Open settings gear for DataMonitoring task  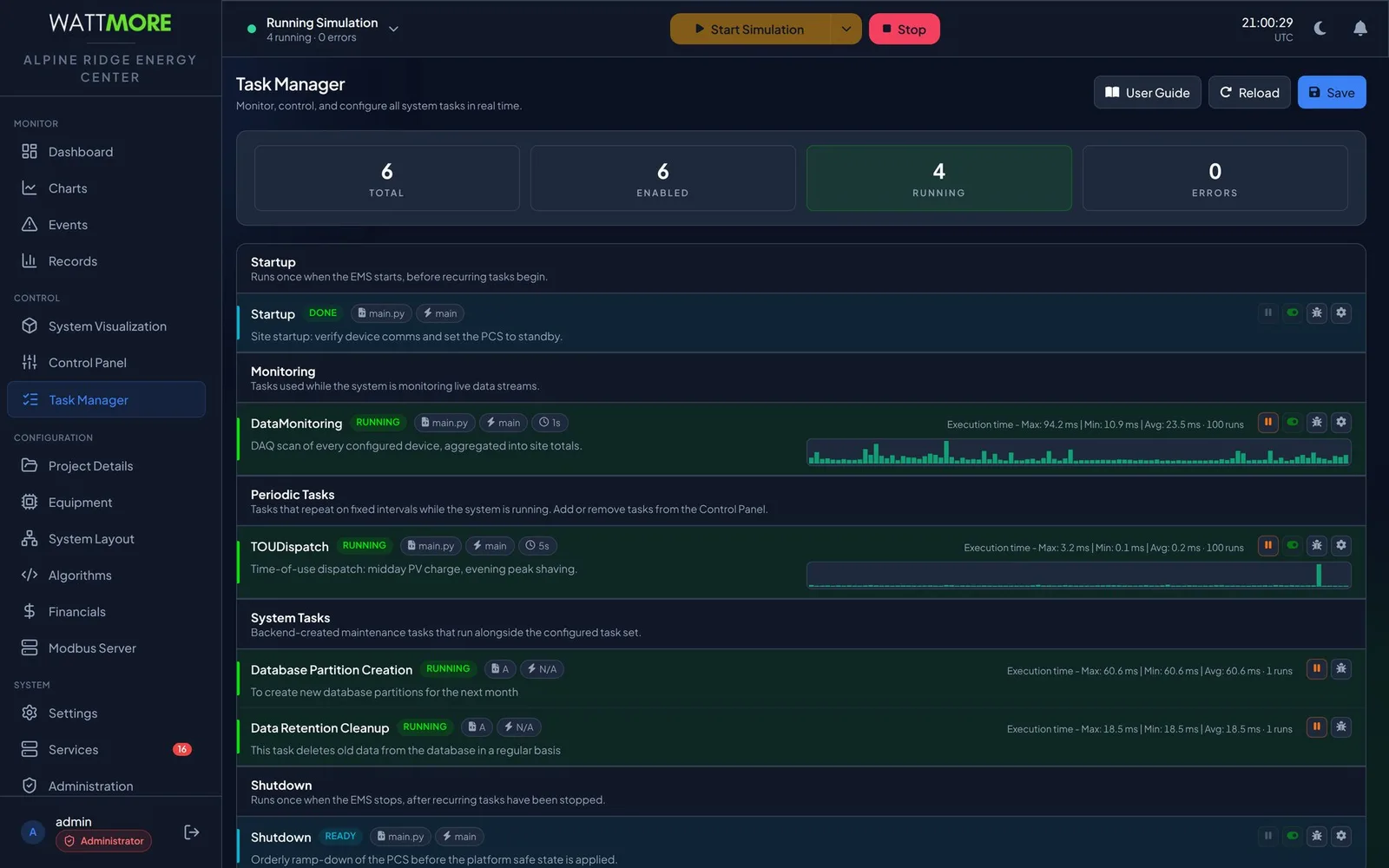(1340, 423)
